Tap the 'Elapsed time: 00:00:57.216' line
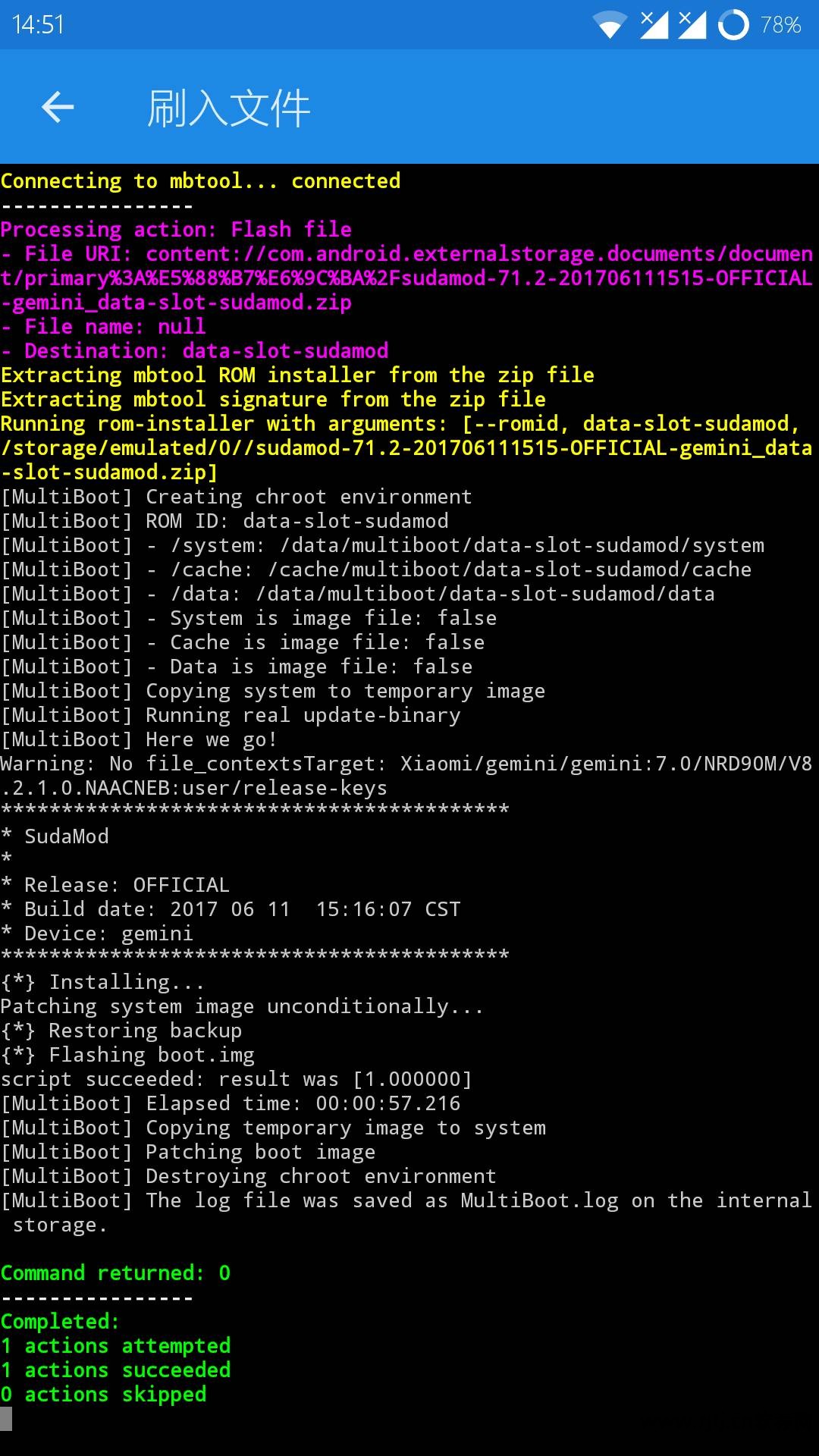This screenshot has height=1456, width=819. pyautogui.click(x=231, y=1103)
